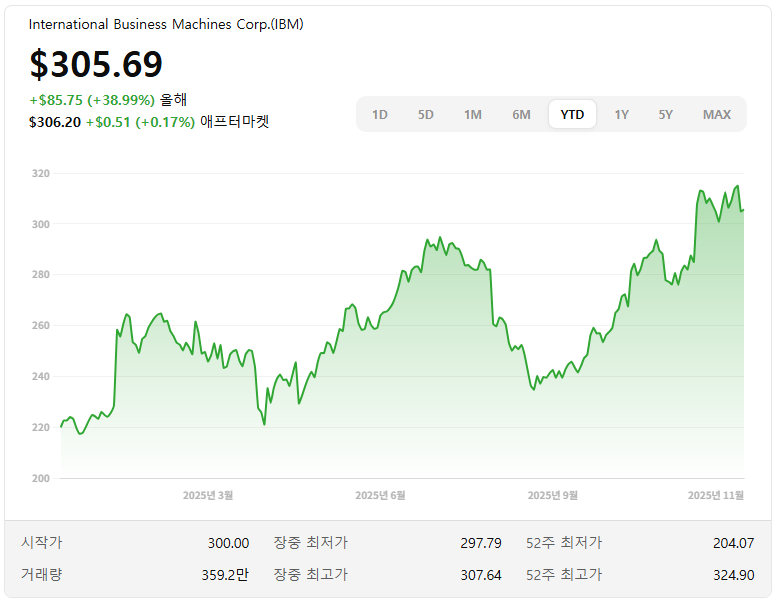Click the 2025년 9월 axis label
The image size is (776, 604).
click(x=552, y=495)
